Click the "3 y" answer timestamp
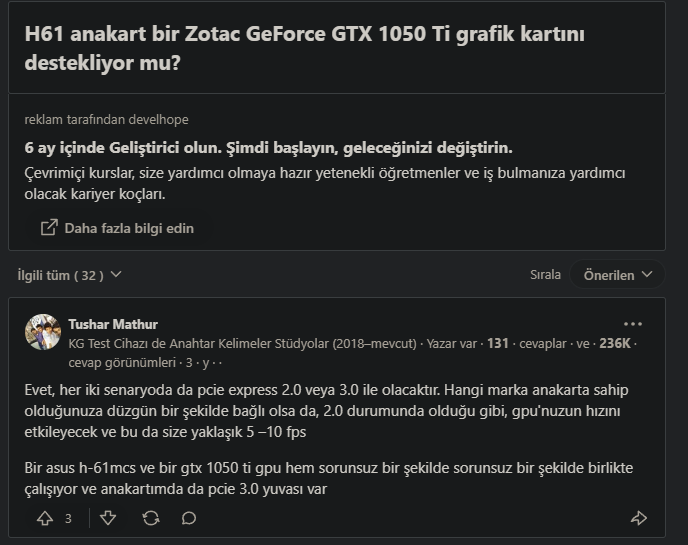 191,362
